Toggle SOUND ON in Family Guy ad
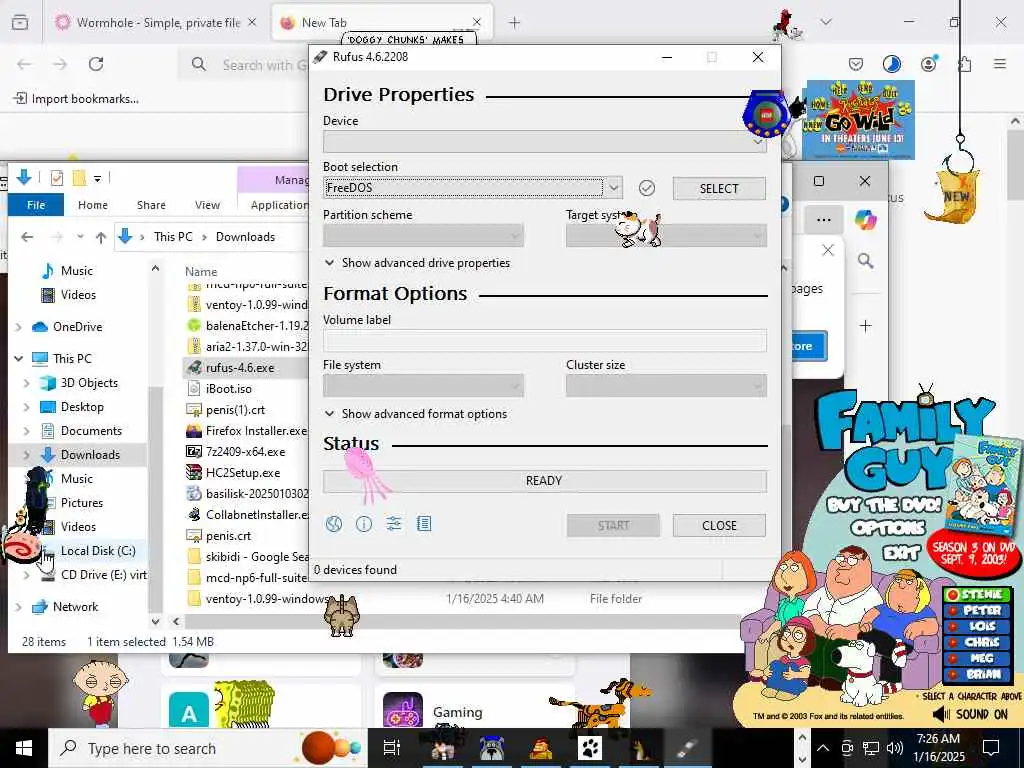1024x768 pixels. (970, 714)
